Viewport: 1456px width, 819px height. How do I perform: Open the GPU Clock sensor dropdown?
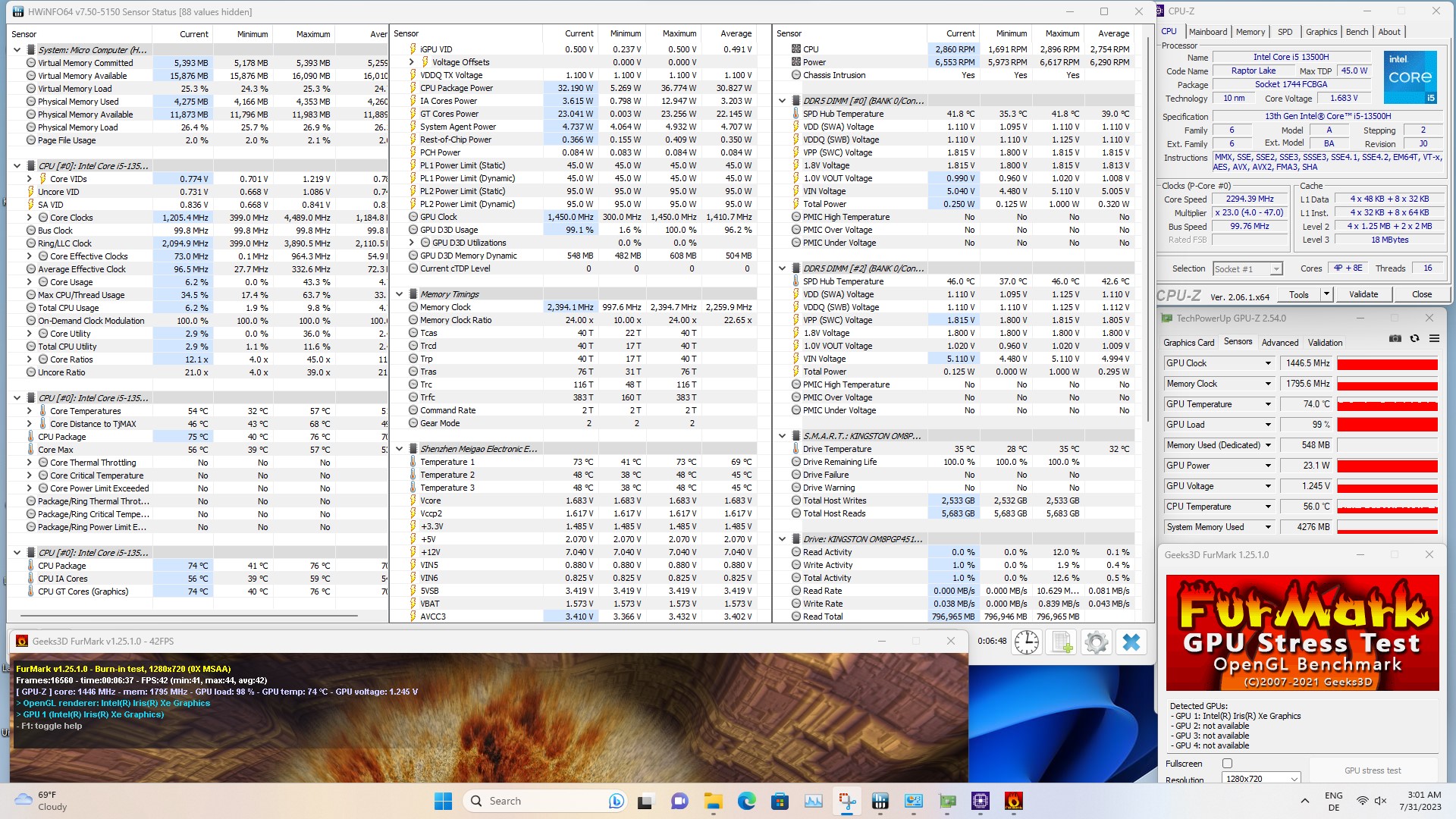coord(1267,363)
